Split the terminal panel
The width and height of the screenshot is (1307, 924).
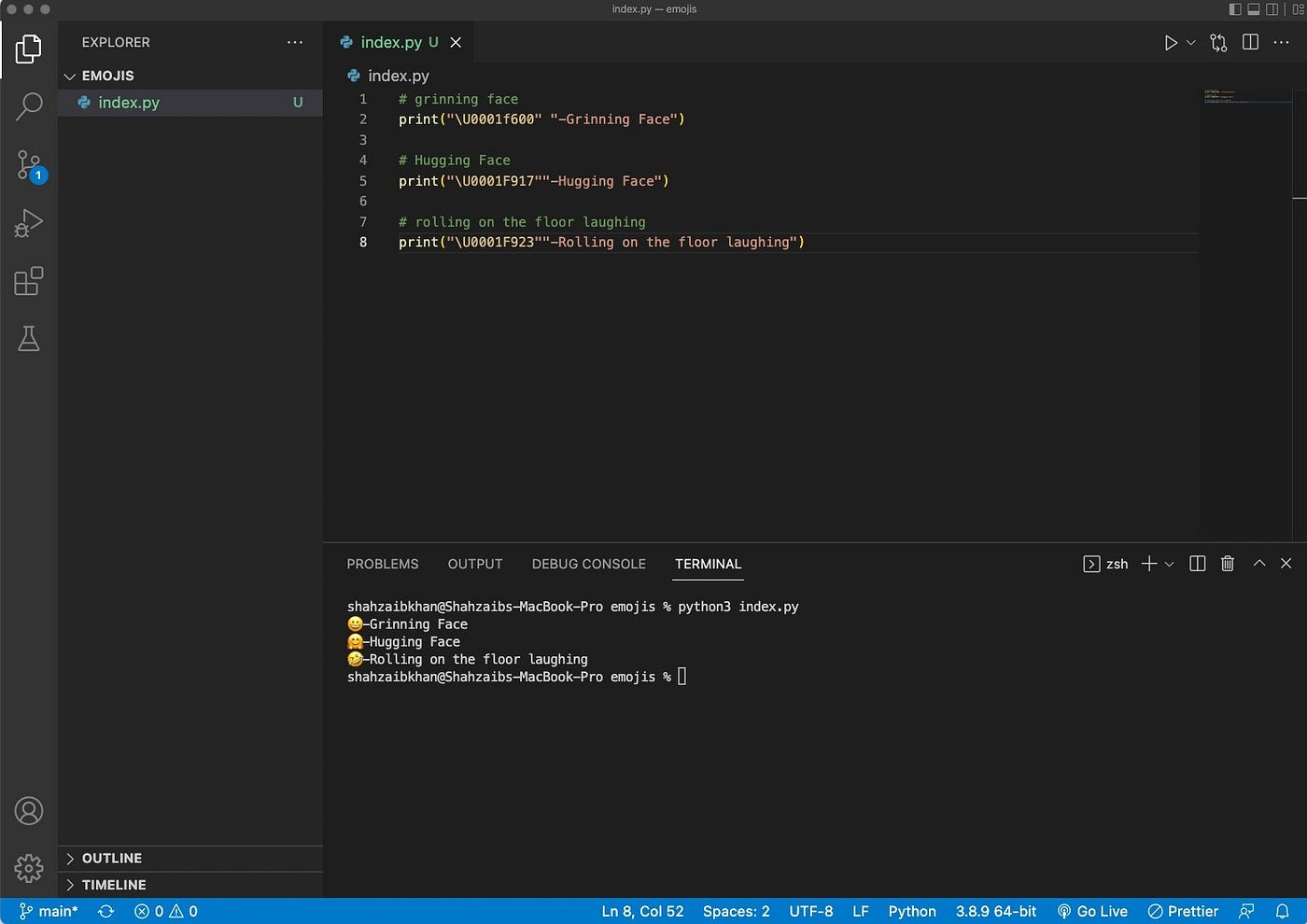(1198, 564)
